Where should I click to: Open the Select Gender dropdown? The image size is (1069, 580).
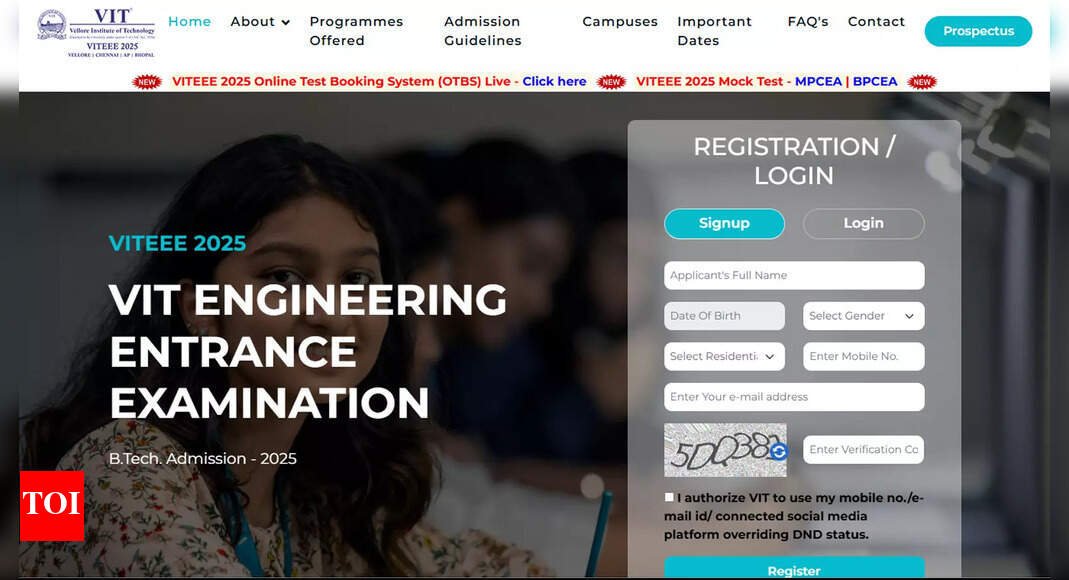863,316
